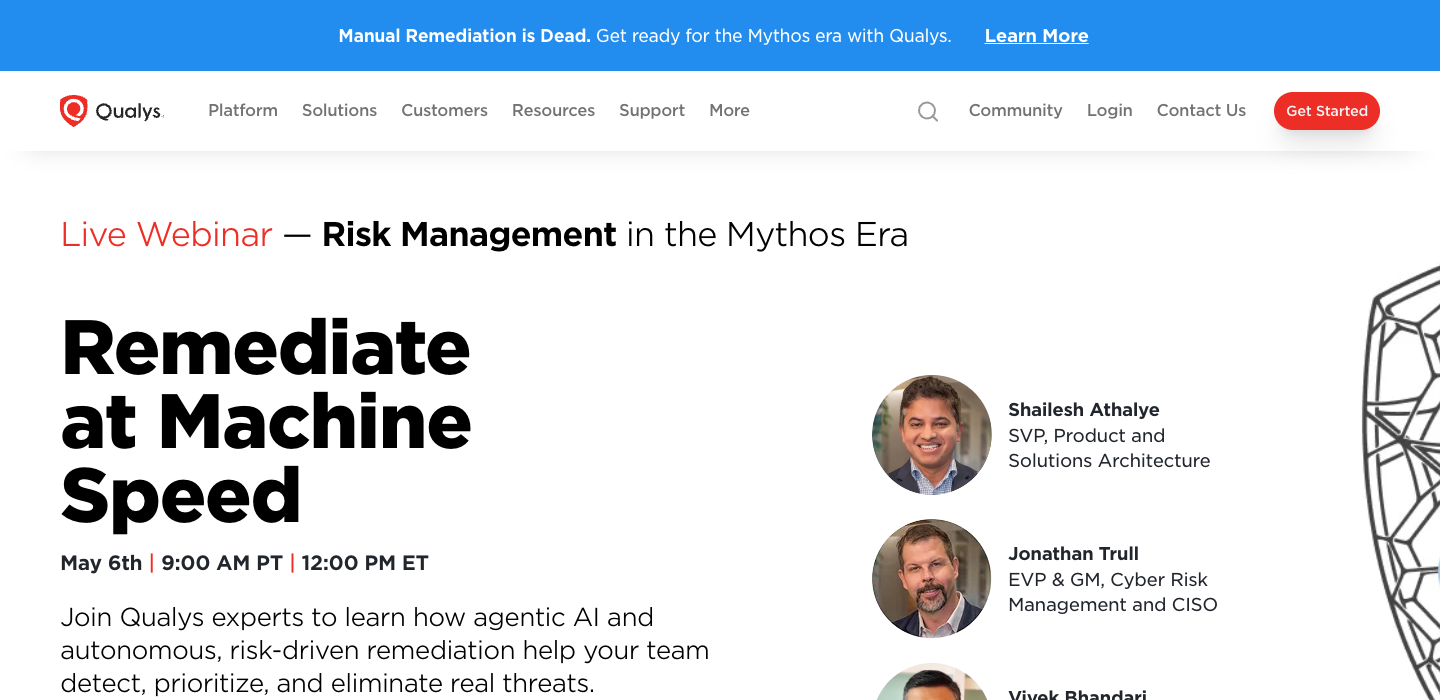
Task: Go to the Community link
Action: point(1015,111)
